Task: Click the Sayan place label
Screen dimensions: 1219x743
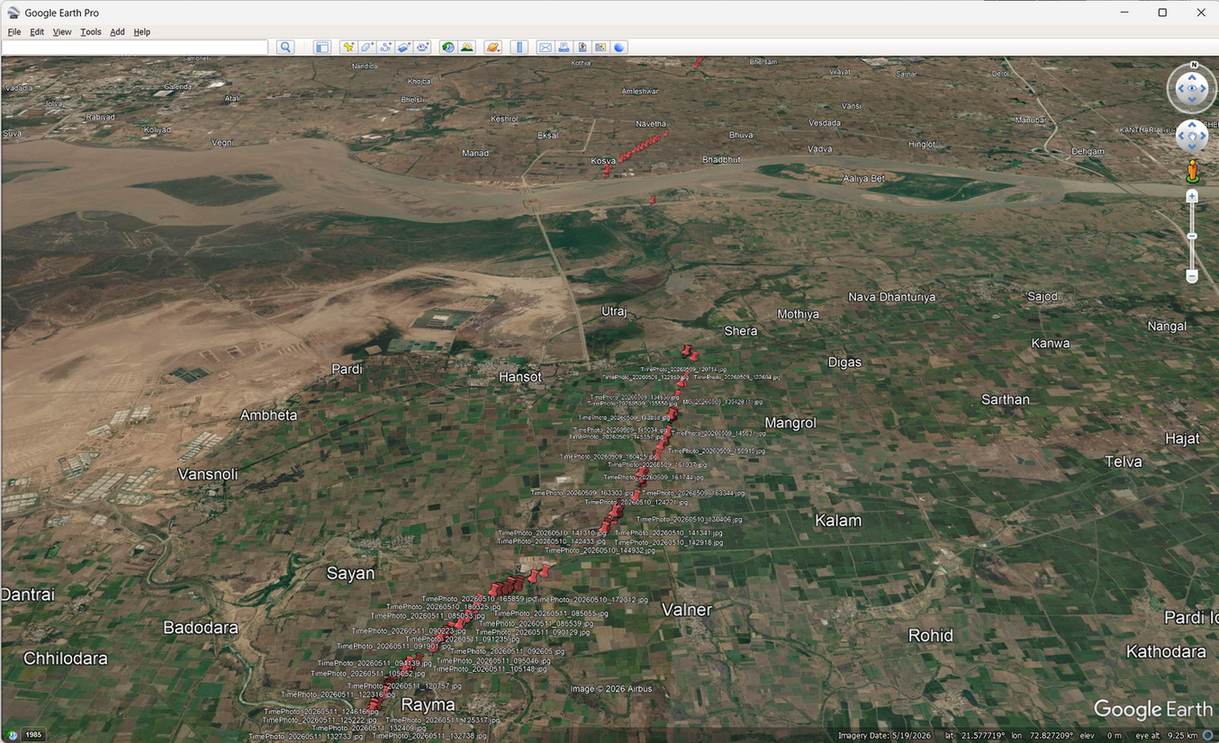Action: (351, 573)
